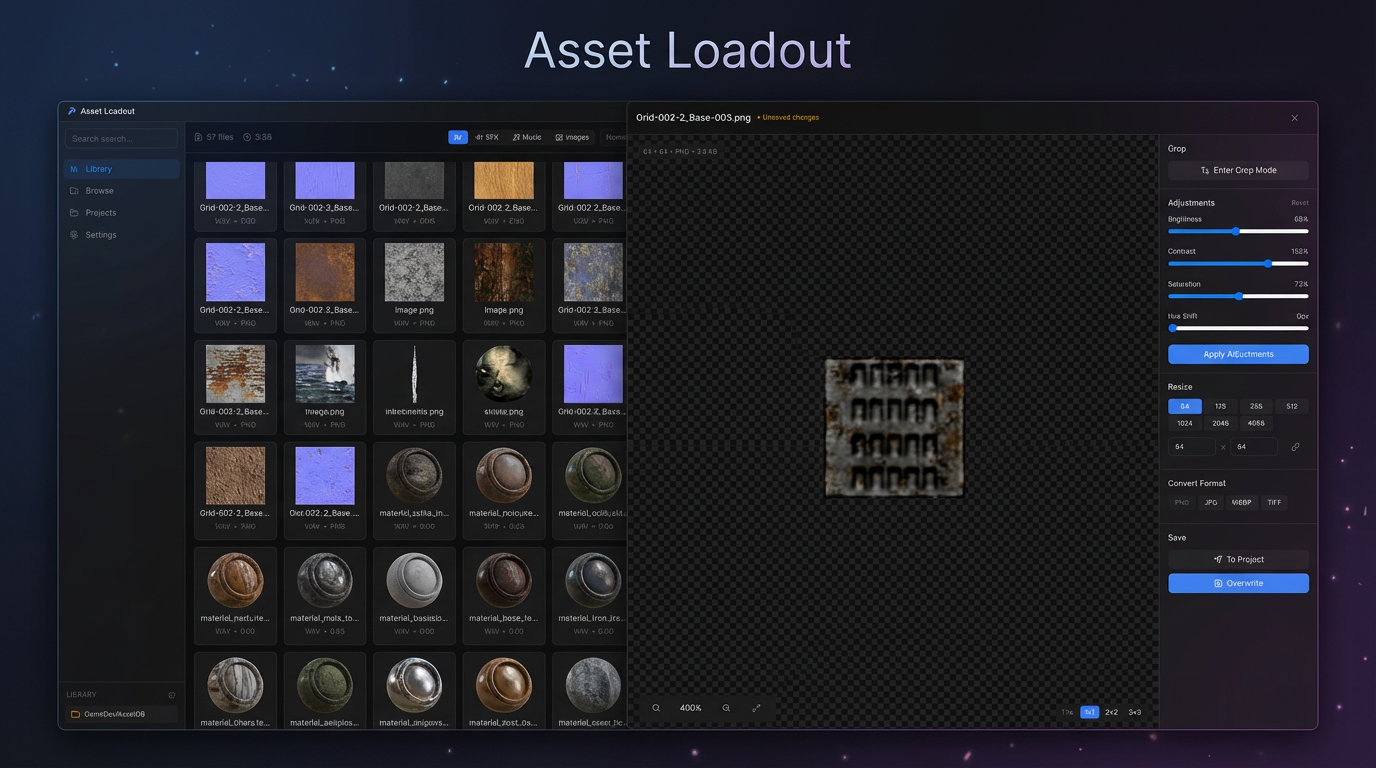Adjust the Hue Shift slider
The height and width of the screenshot is (768, 1376).
click(x=1238, y=328)
